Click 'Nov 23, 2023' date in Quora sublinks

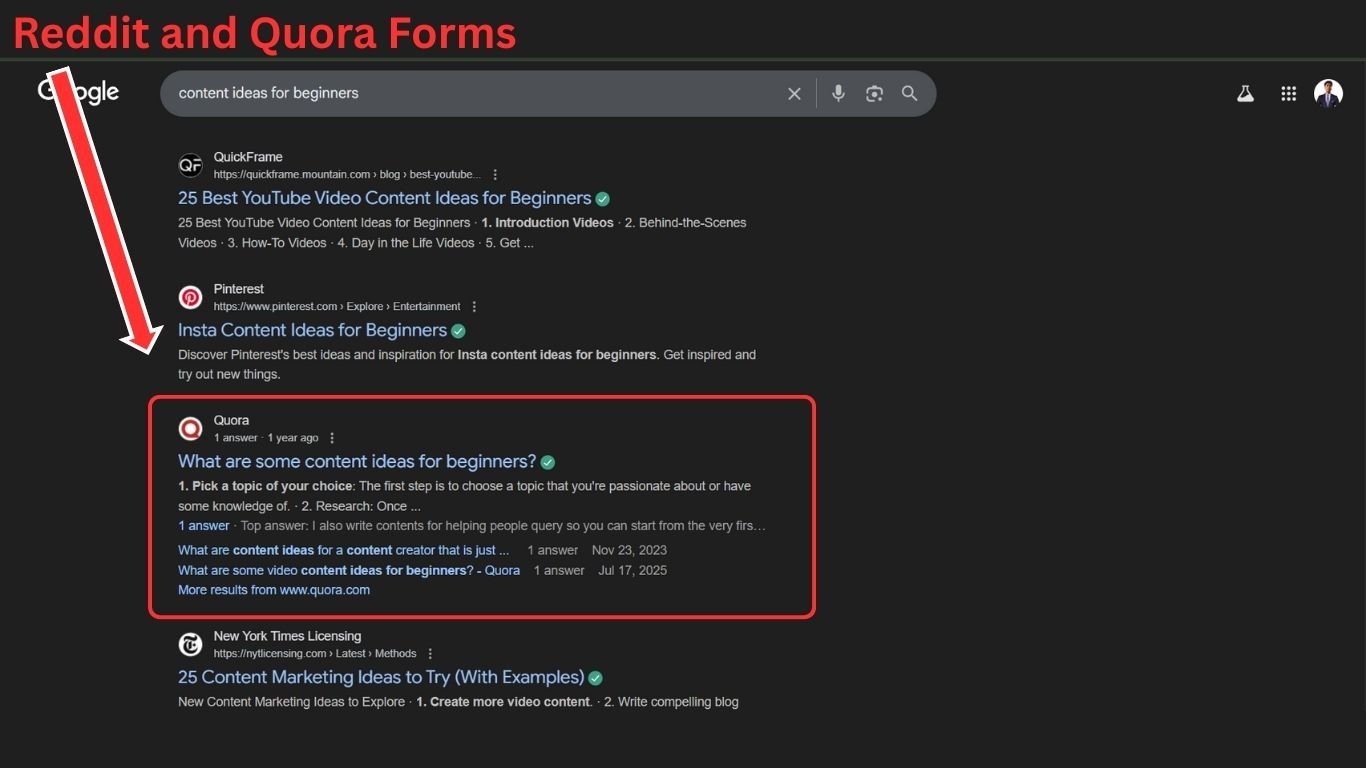[x=629, y=550]
